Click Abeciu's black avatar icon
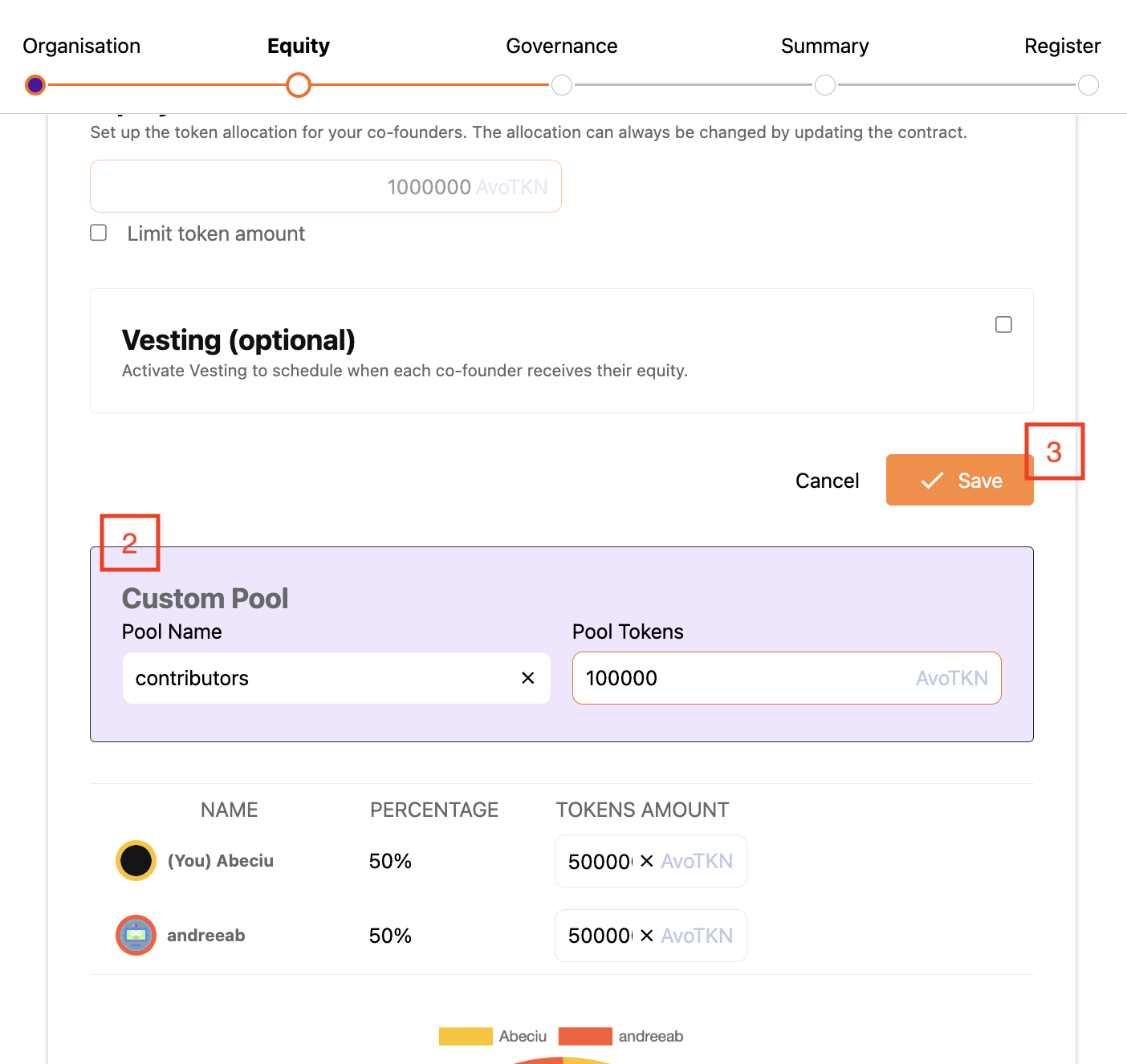Image resolution: width=1127 pixels, height=1064 pixels. (136, 860)
